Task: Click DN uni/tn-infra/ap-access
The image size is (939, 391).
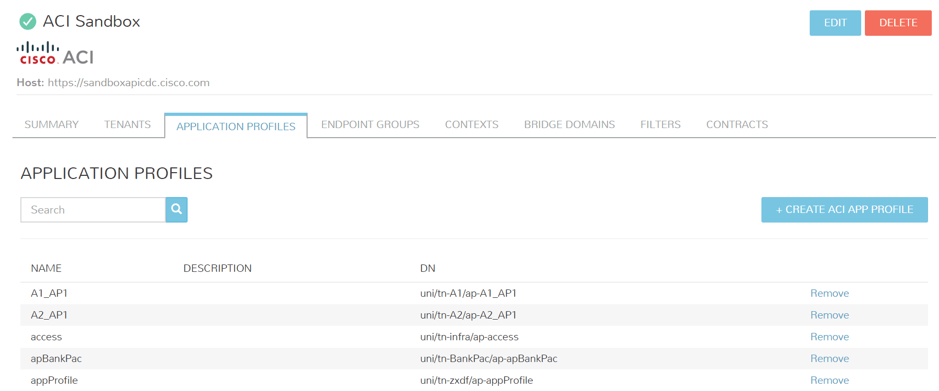Action: click(x=469, y=337)
